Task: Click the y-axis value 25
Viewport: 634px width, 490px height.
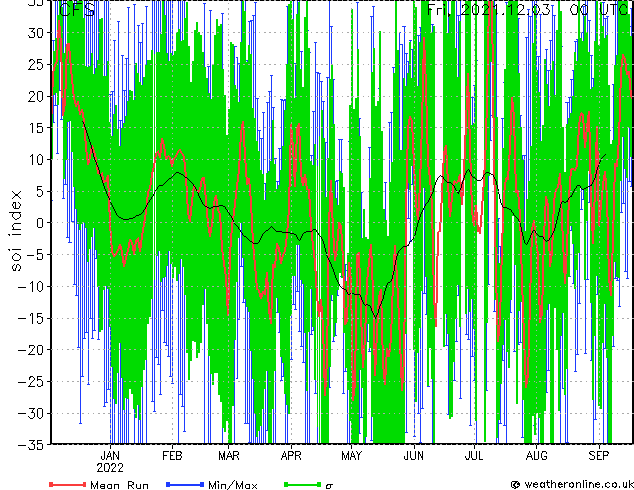Action: click(36, 64)
